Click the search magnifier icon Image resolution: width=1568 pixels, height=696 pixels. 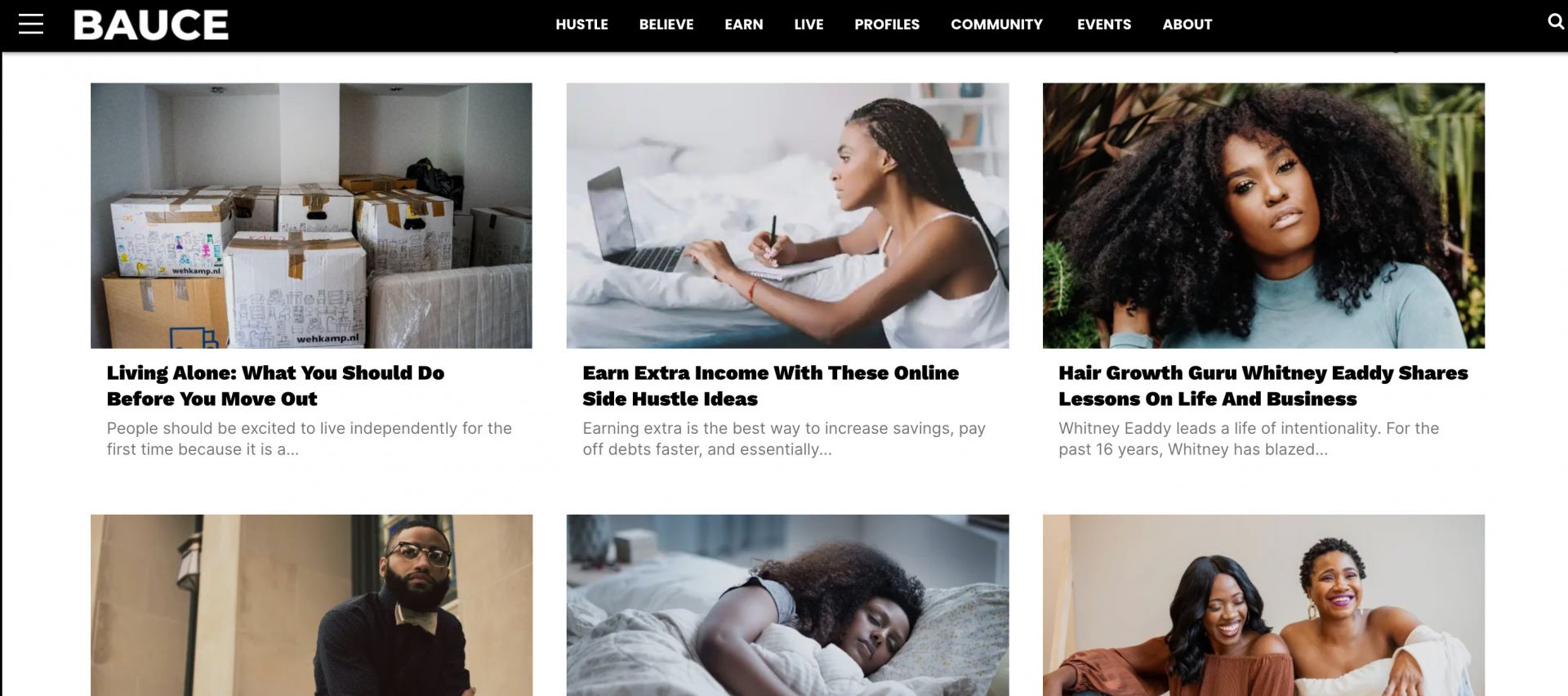(1556, 22)
